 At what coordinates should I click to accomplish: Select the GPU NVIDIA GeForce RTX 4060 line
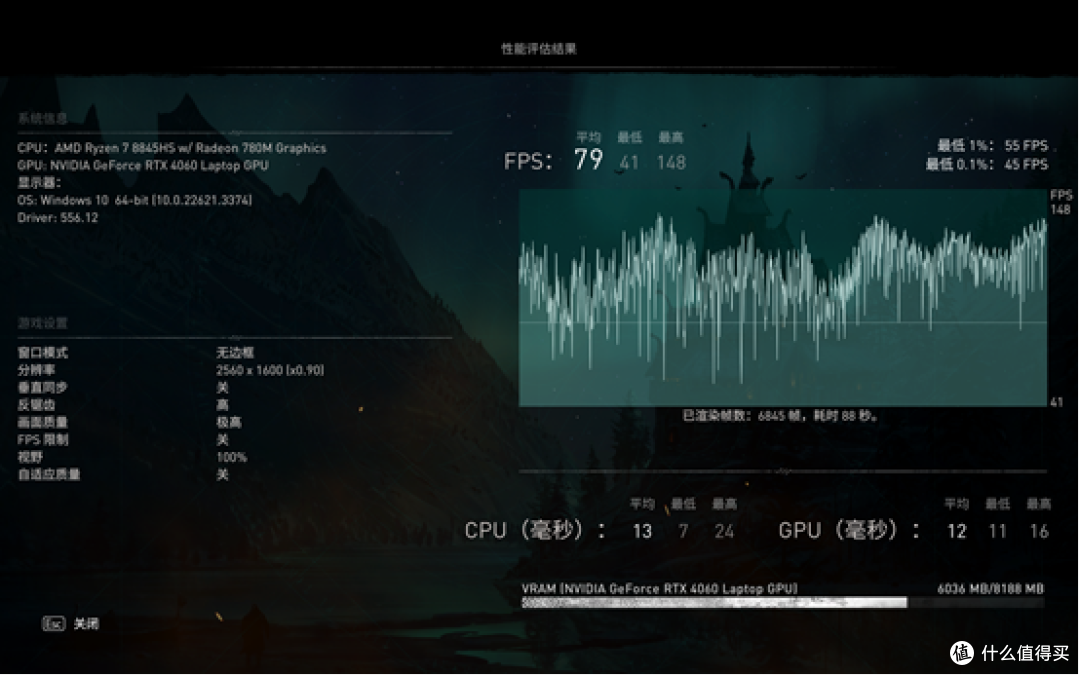pos(143,165)
